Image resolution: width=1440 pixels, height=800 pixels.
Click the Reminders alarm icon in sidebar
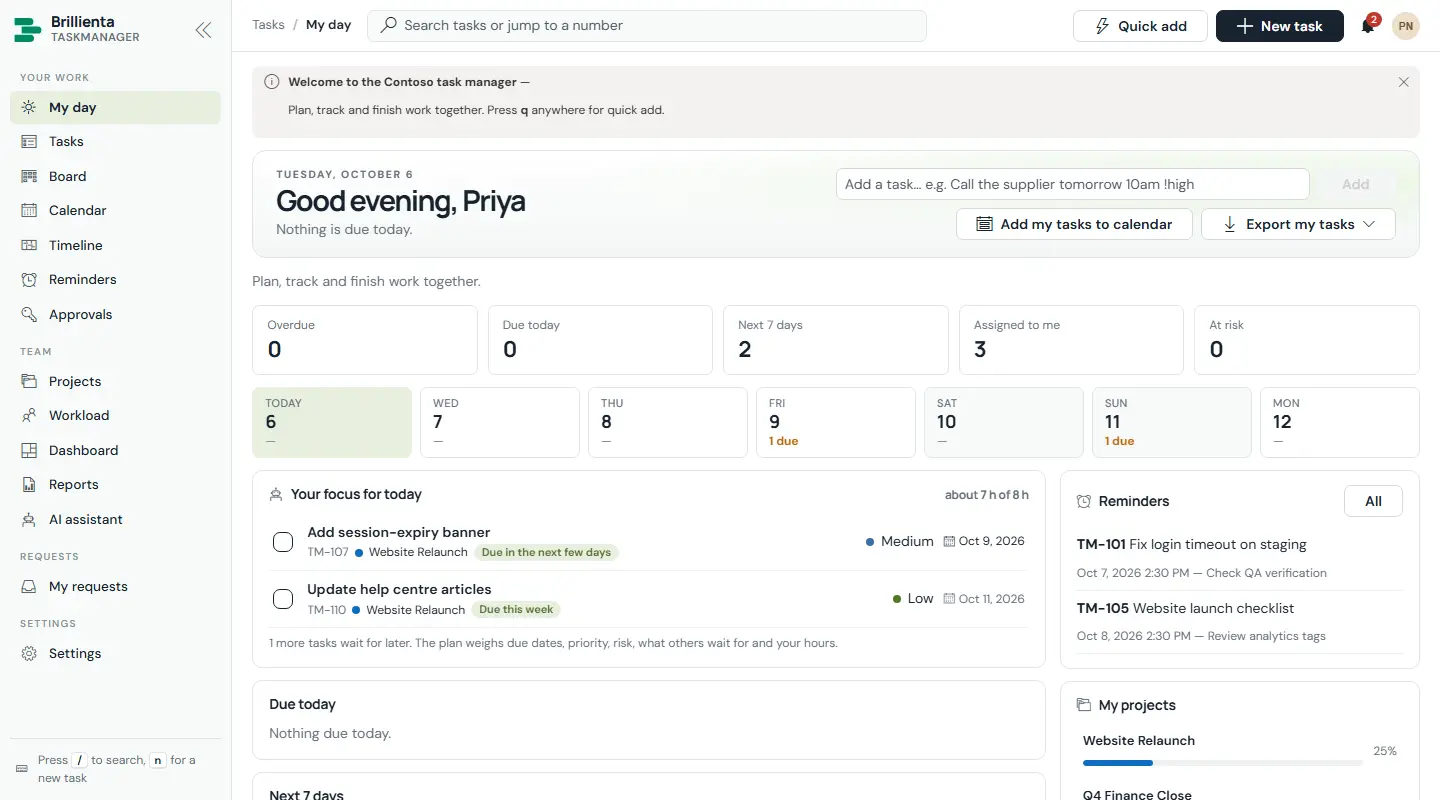point(29,280)
